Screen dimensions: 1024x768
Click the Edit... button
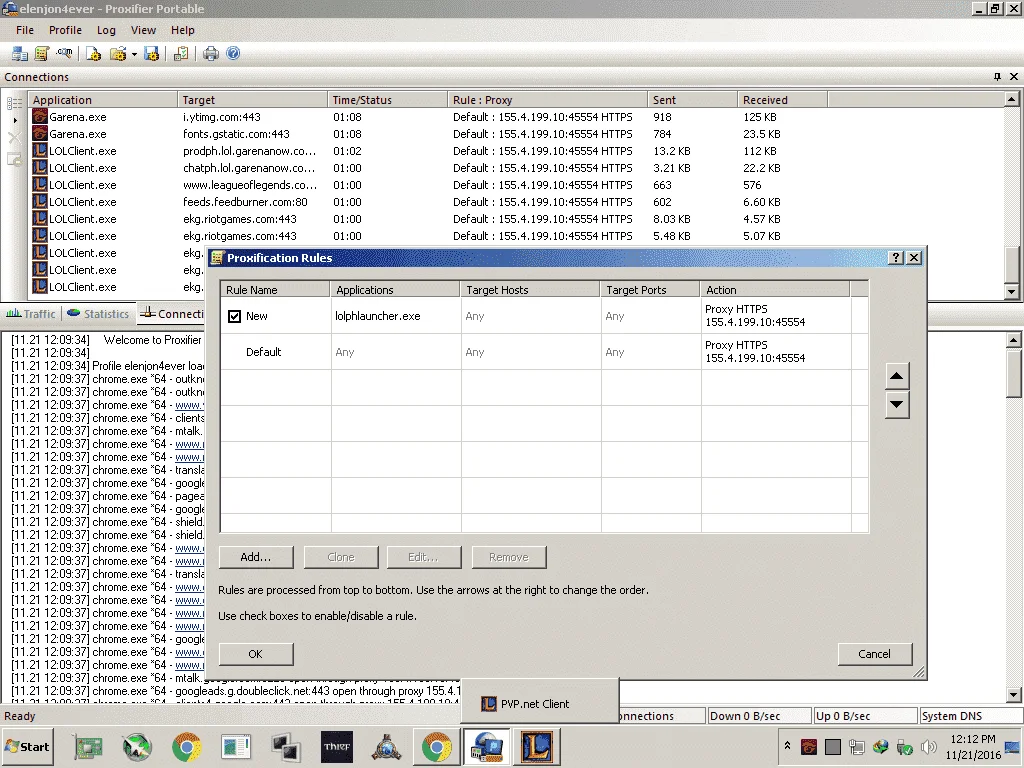(423, 557)
